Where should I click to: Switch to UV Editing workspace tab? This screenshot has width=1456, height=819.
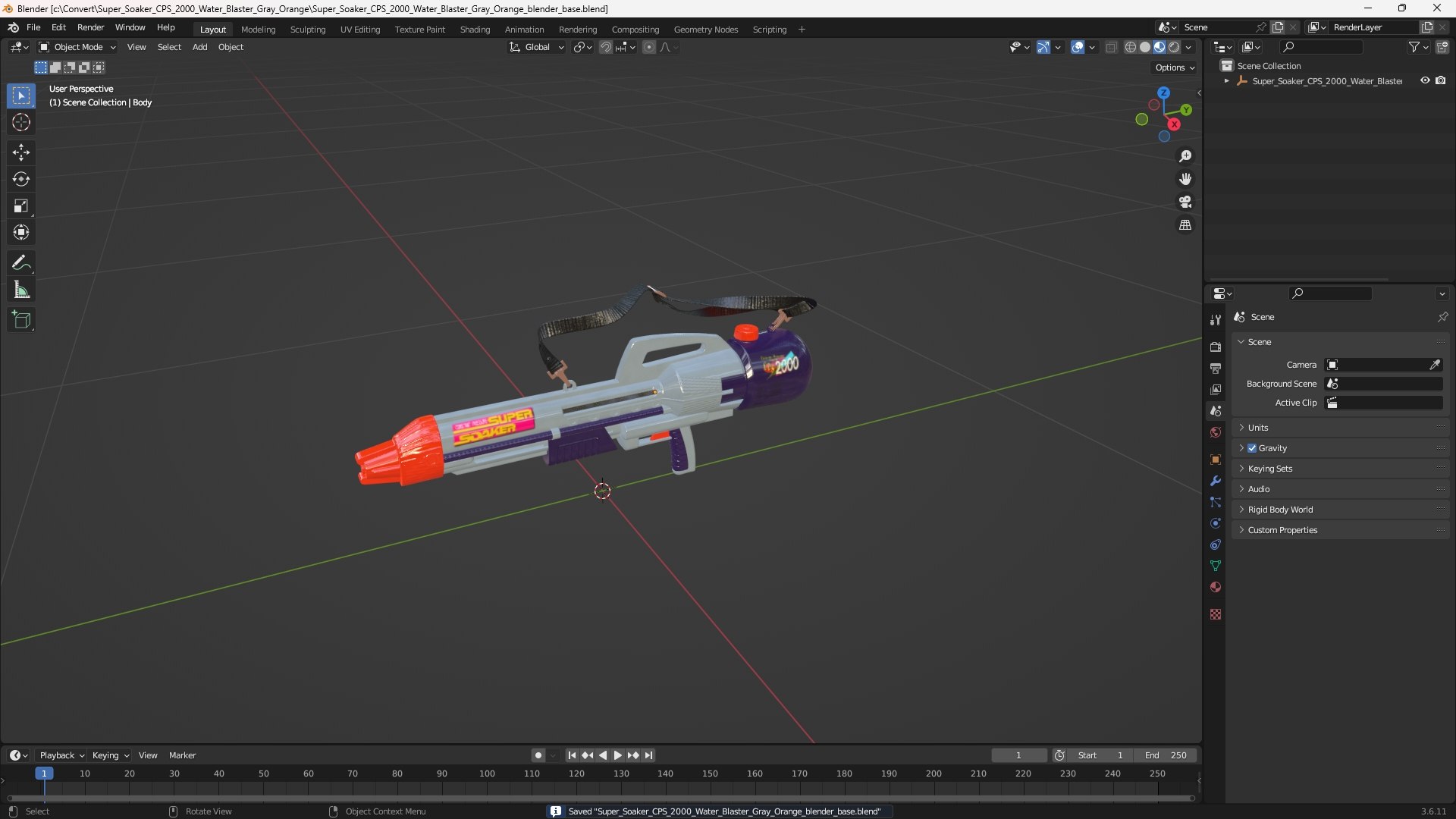360,30
